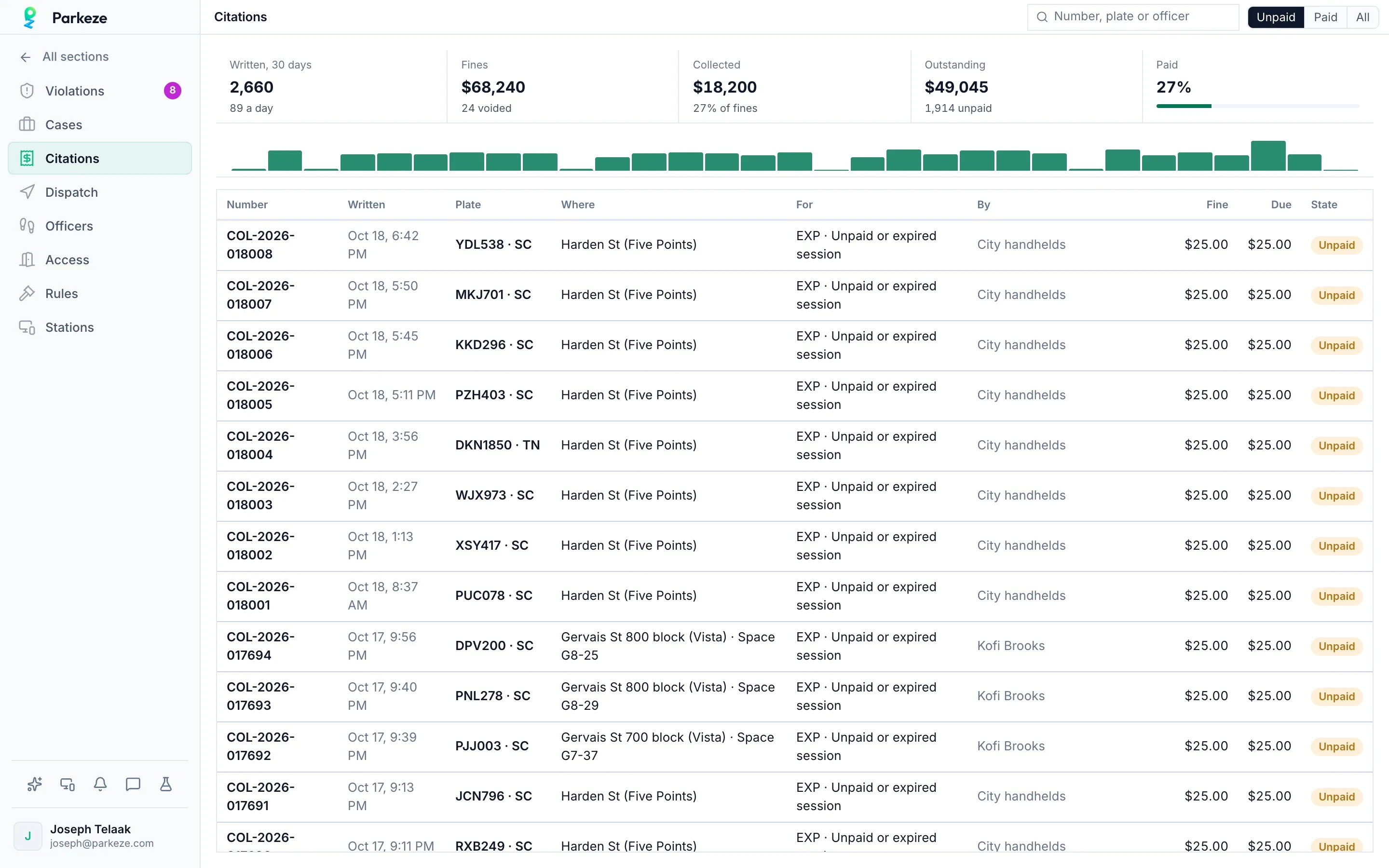Open Access door icon
This screenshot has width=1389, height=868.
[x=27, y=260]
